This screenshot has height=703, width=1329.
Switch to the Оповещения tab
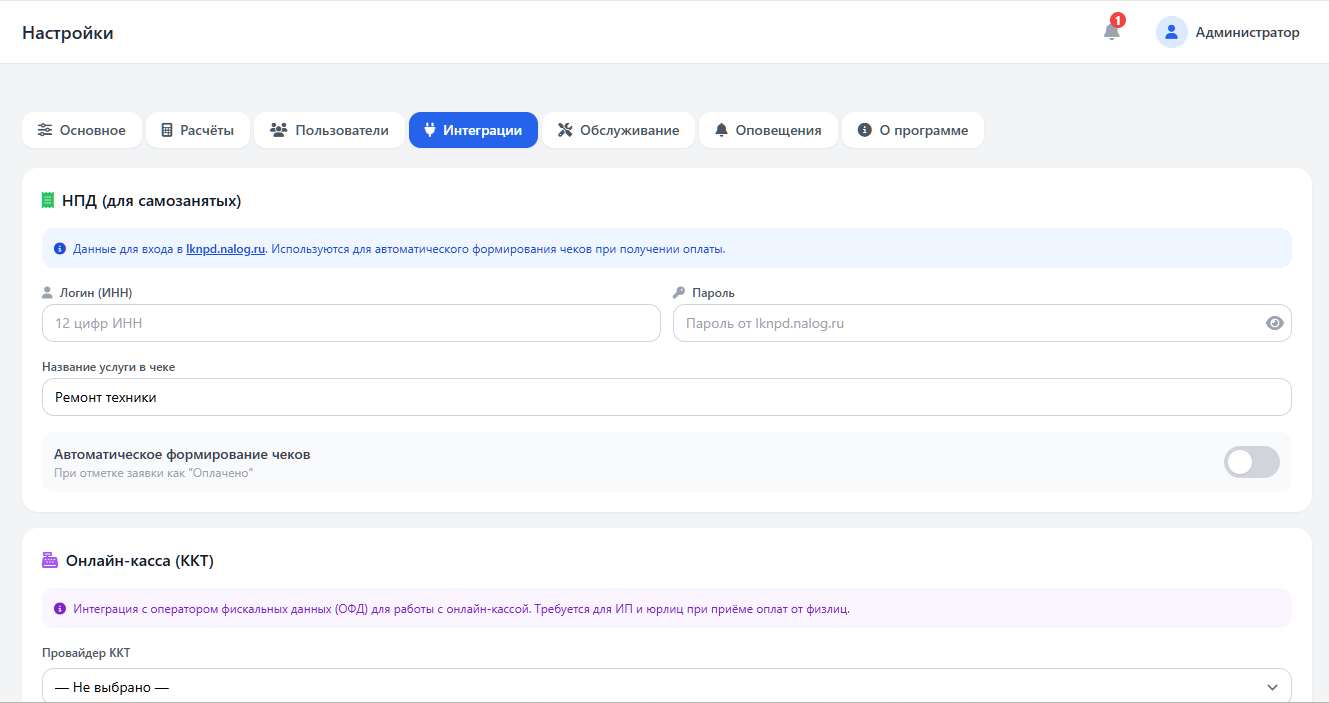(x=768, y=130)
